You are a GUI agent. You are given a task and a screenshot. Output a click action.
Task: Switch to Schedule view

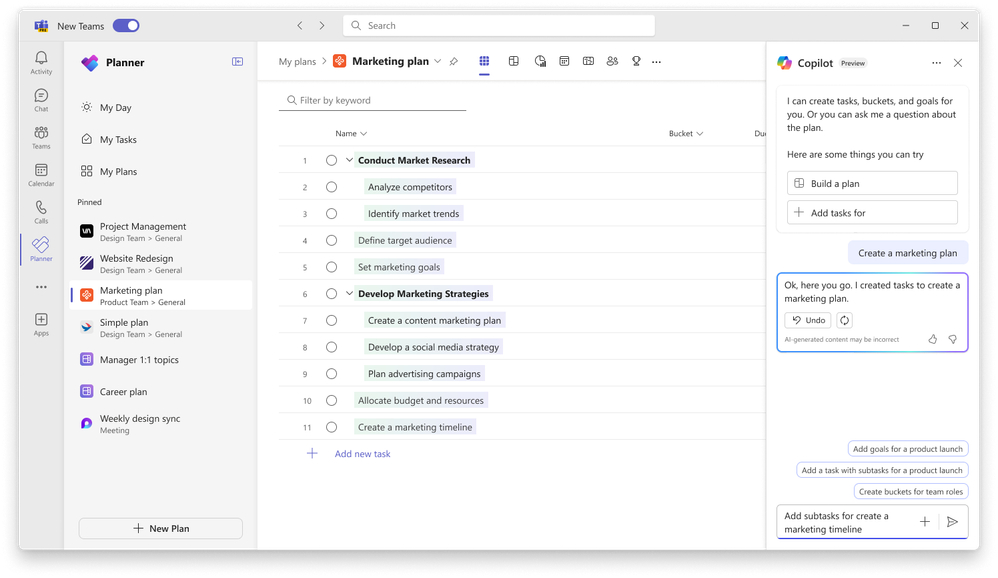564,61
